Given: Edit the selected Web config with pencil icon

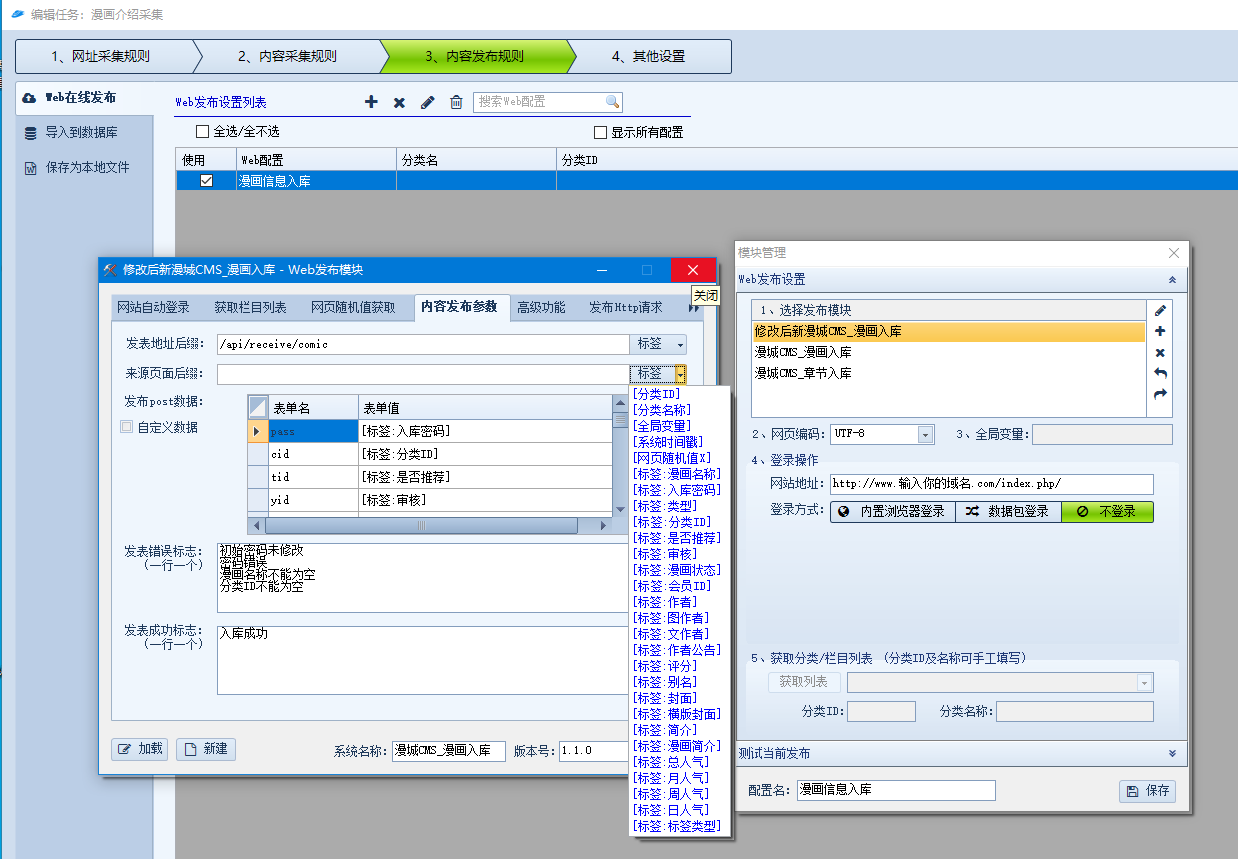Looking at the screenshot, I should (x=427, y=102).
